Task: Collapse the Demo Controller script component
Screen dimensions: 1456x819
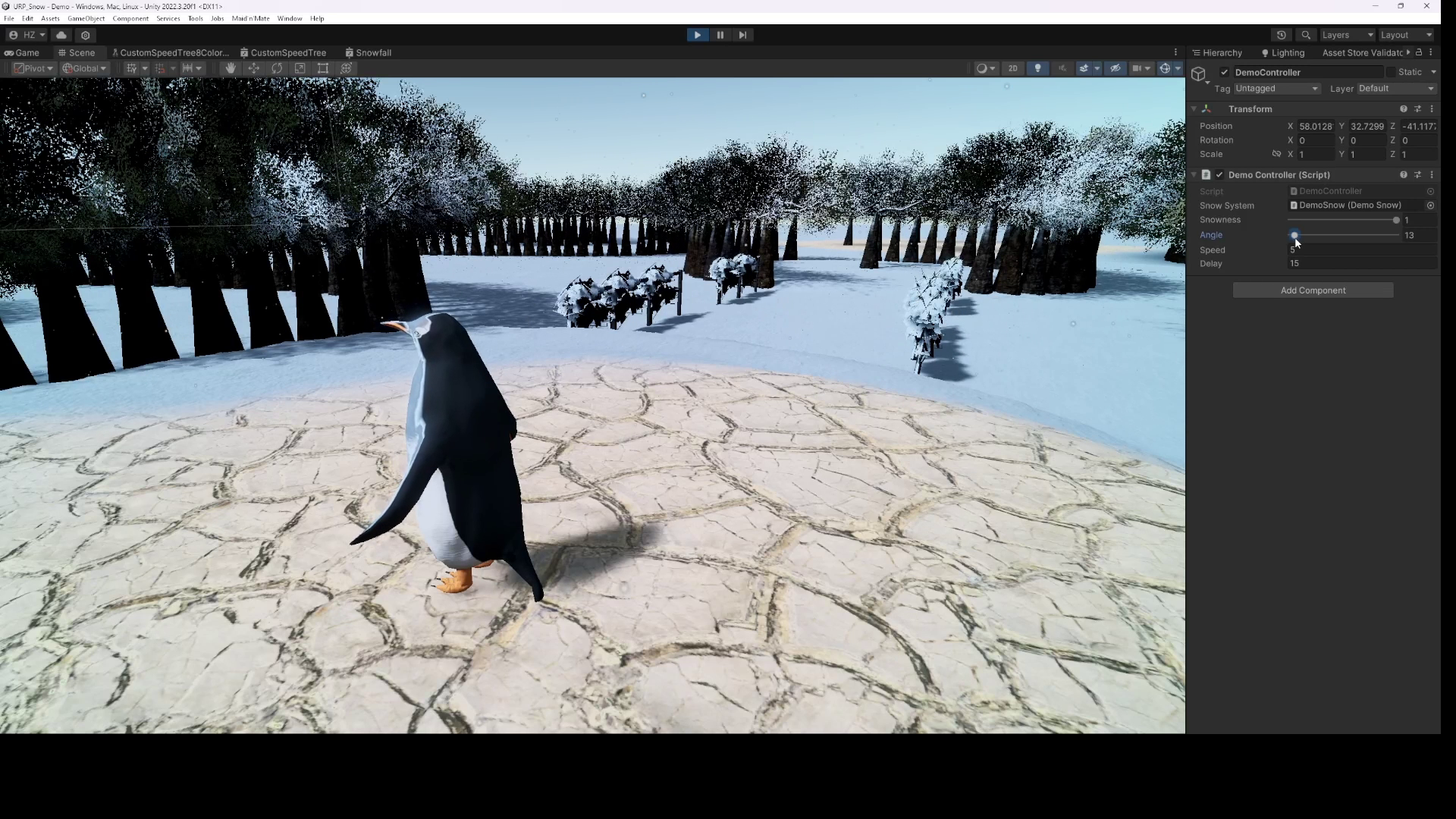Action: (1194, 175)
